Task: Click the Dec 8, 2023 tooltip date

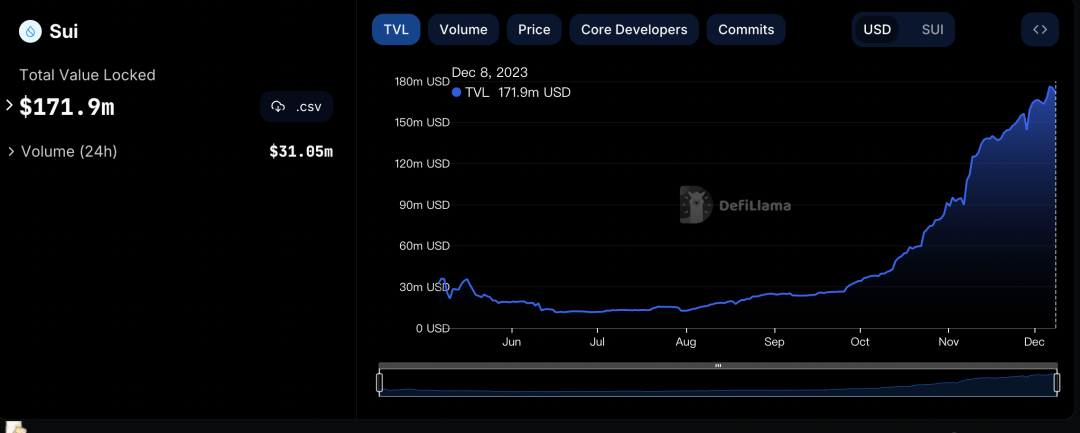Action: click(490, 72)
